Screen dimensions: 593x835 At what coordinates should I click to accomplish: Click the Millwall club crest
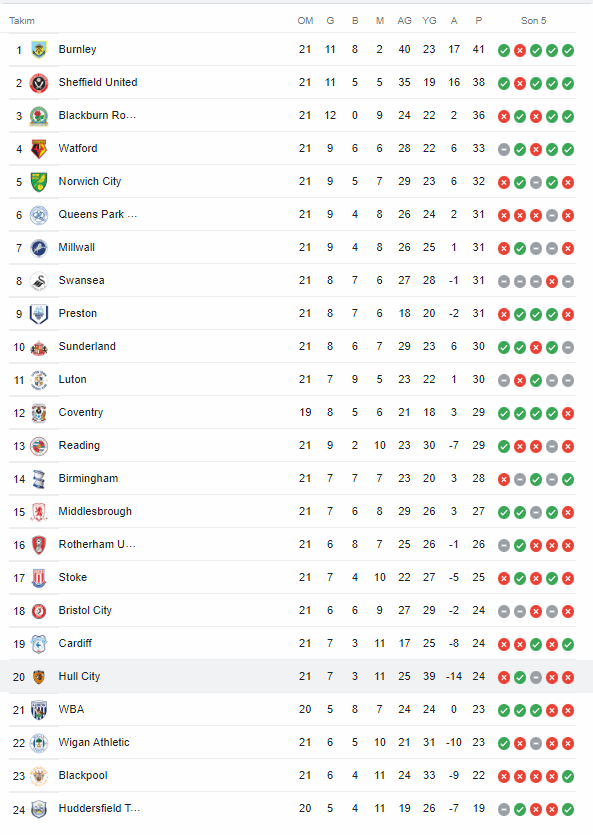(39, 248)
